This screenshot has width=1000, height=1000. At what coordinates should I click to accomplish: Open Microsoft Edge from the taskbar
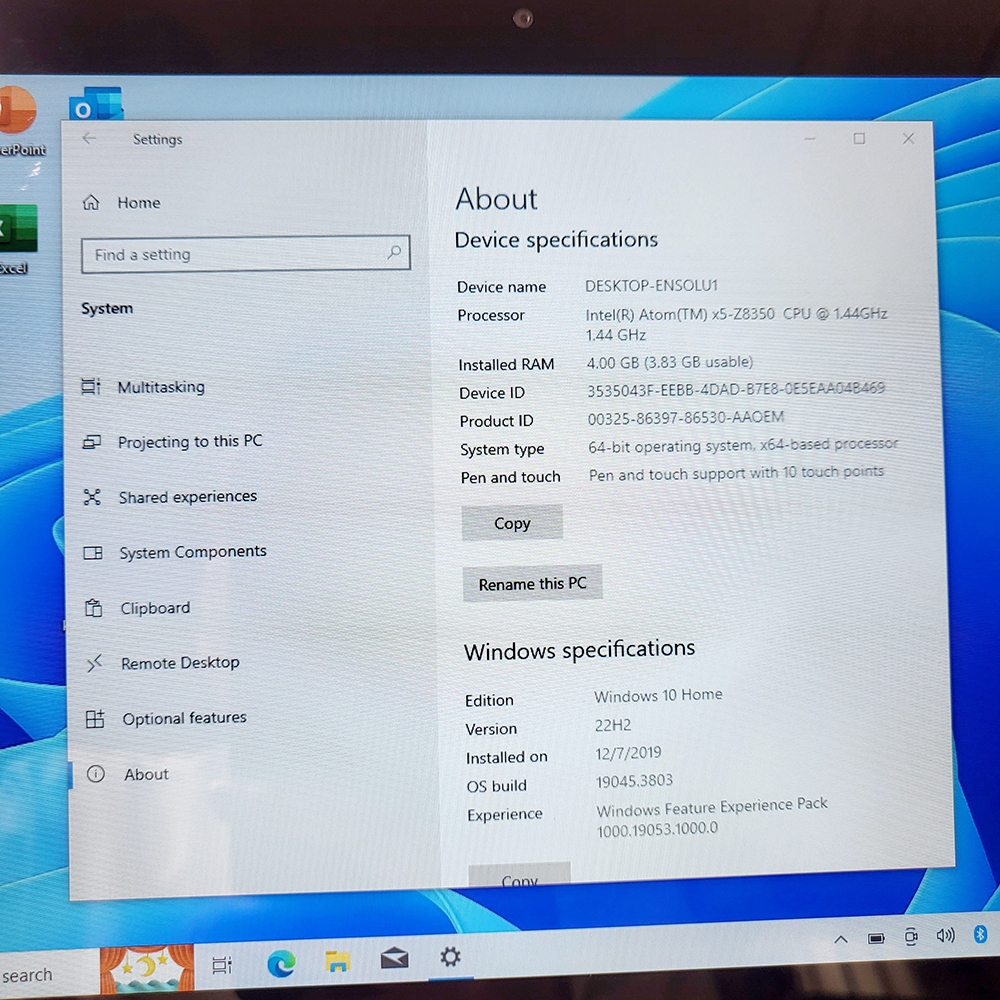point(281,963)
